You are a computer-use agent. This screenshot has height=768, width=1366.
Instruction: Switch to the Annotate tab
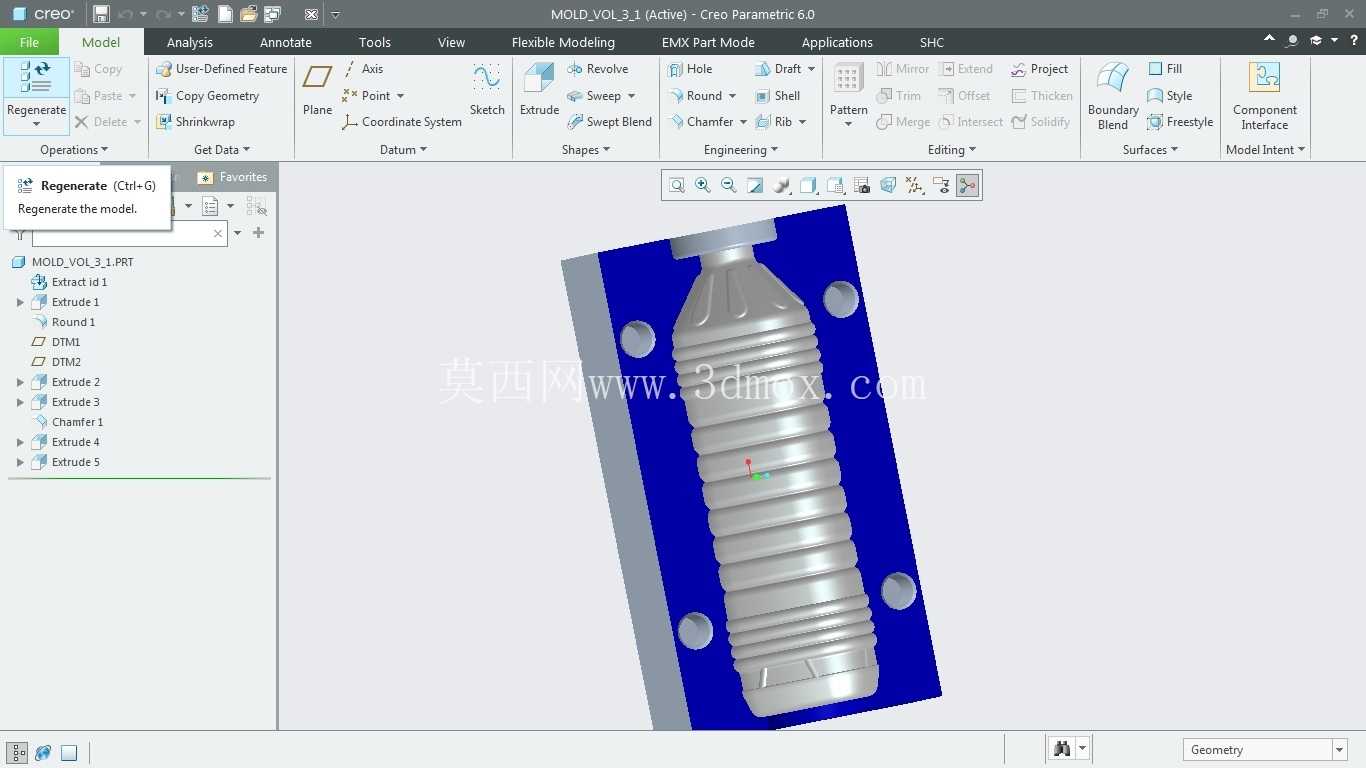[x=286, y=42]
